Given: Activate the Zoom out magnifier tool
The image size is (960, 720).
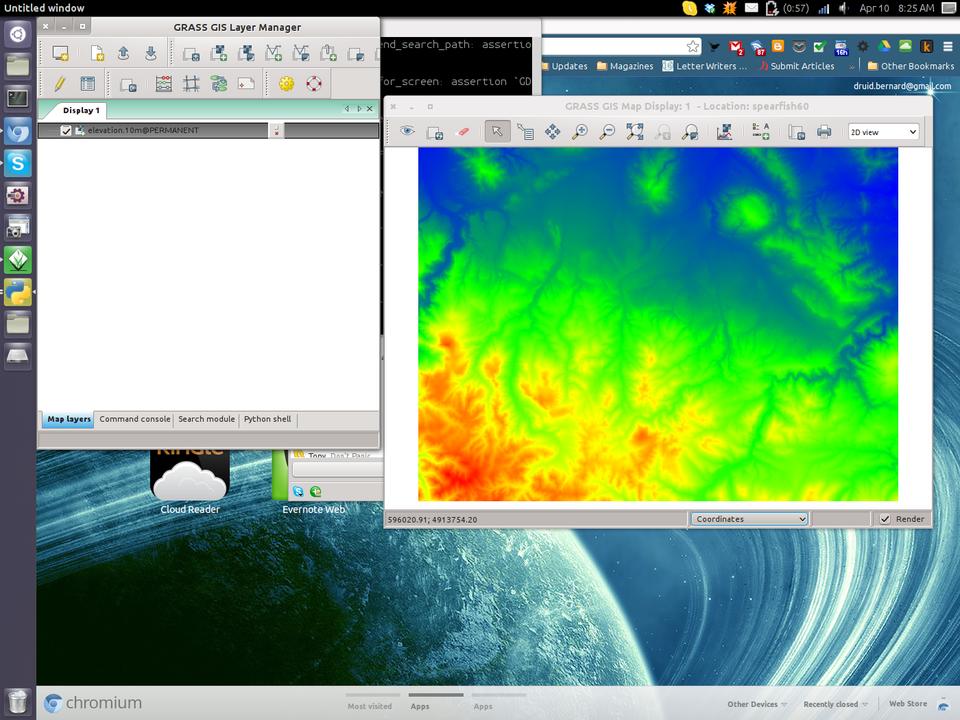Looking at the screenshot, I should click(x=606, y=131).
